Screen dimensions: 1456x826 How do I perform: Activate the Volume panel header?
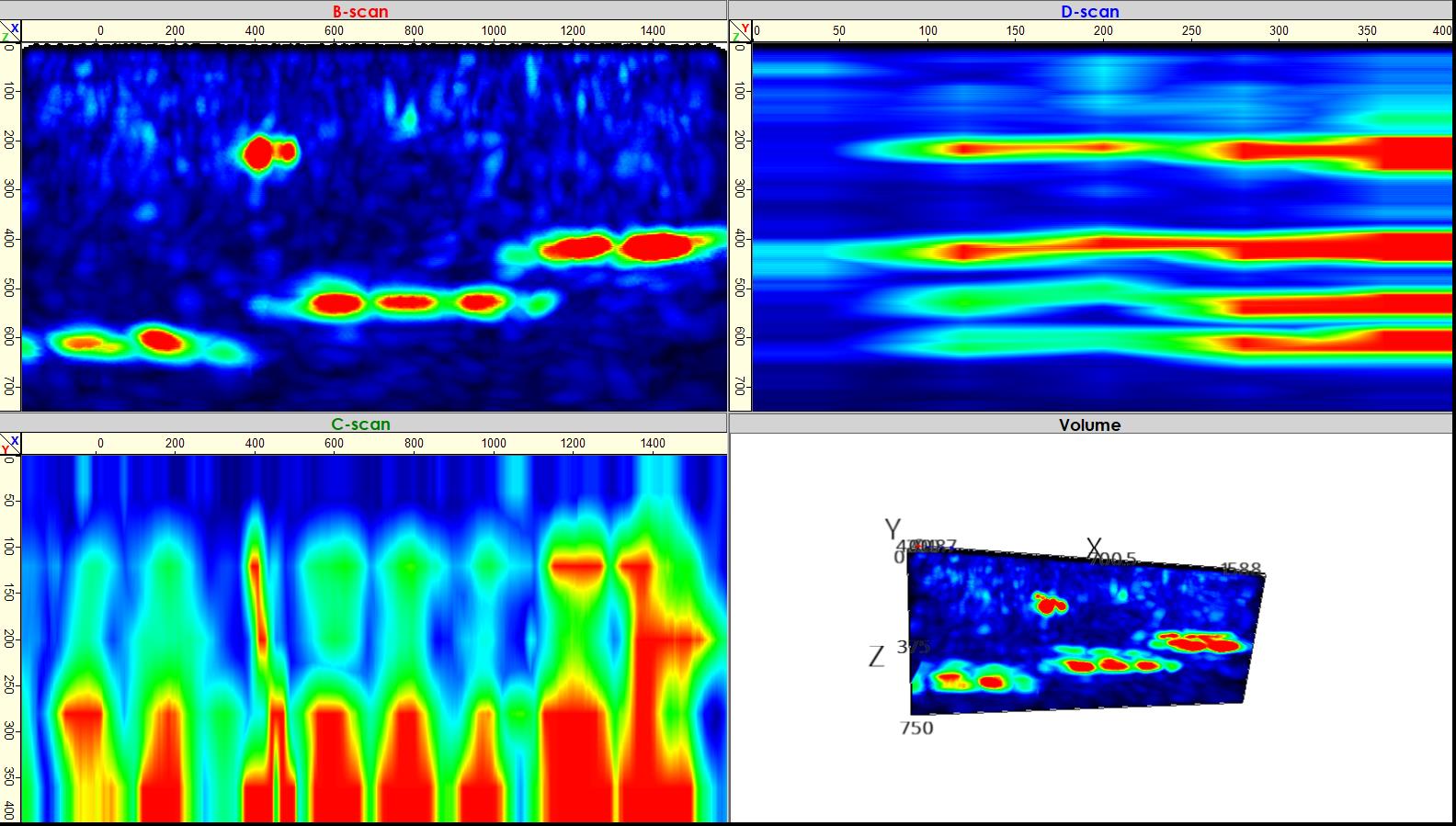pyautogui.click(x=1089, y=424)
